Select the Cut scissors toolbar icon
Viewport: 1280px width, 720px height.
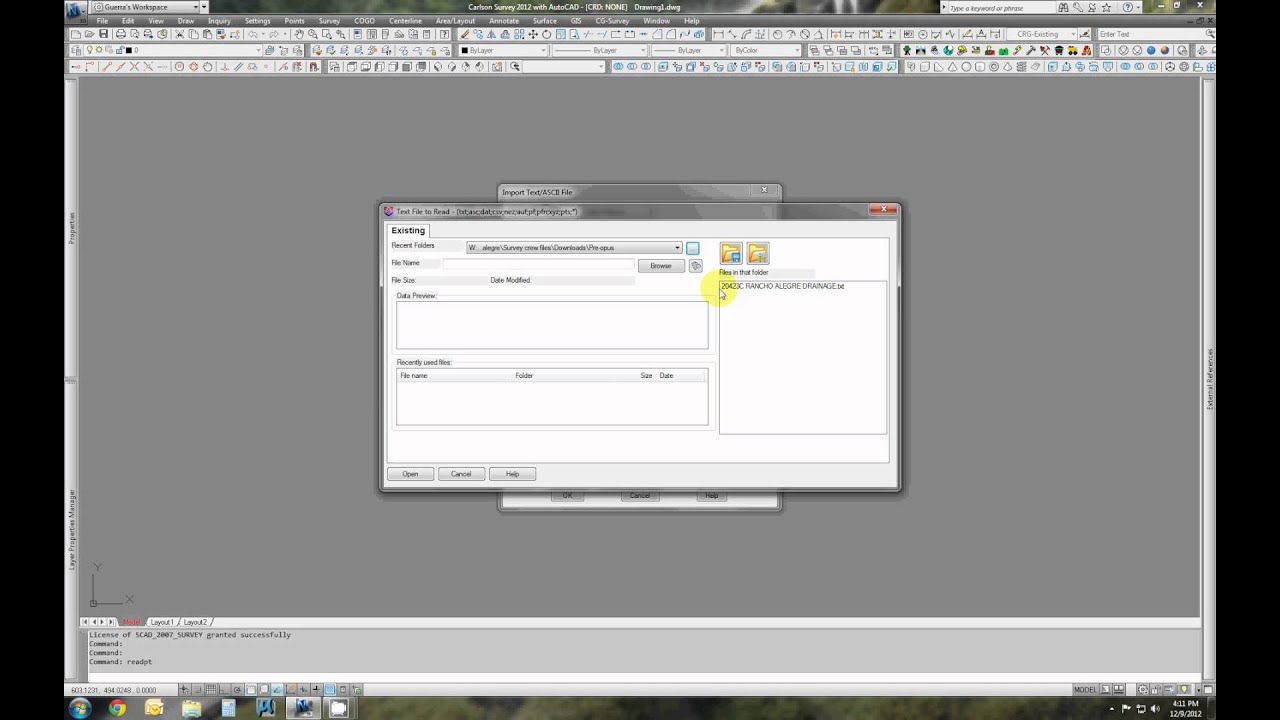[x=179, y=34]
